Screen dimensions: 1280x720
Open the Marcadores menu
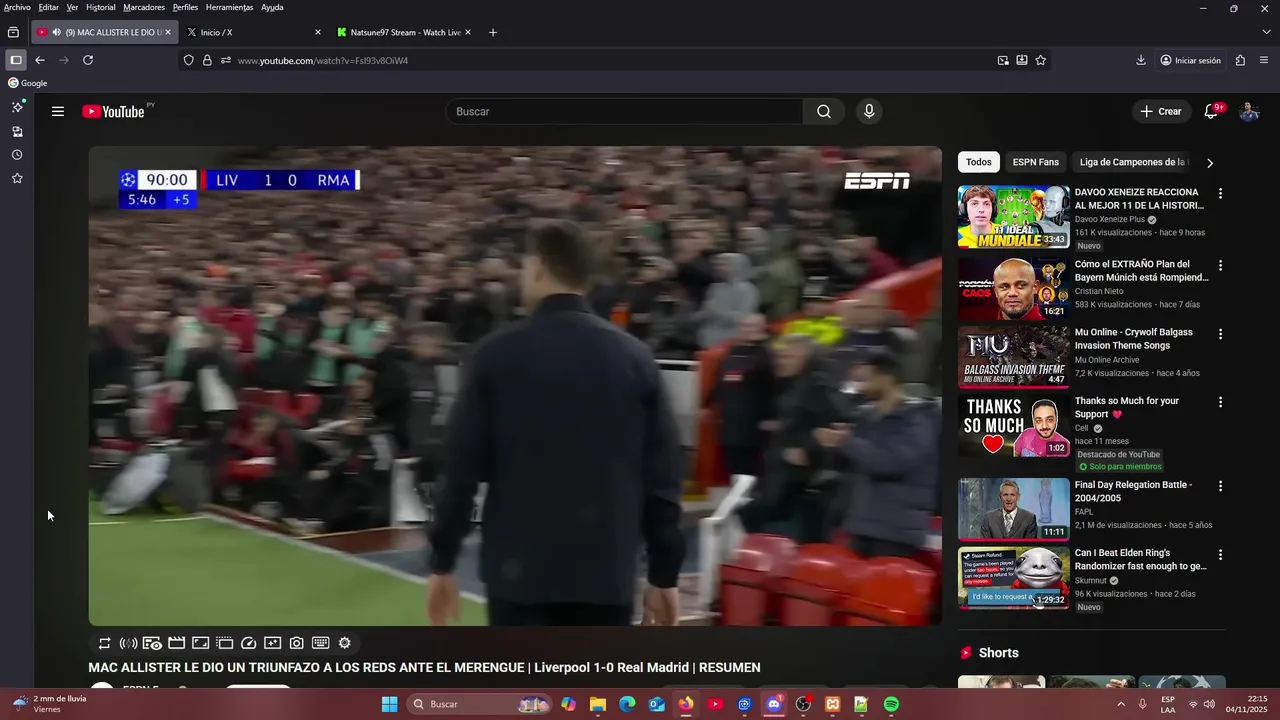coord(144,7)
